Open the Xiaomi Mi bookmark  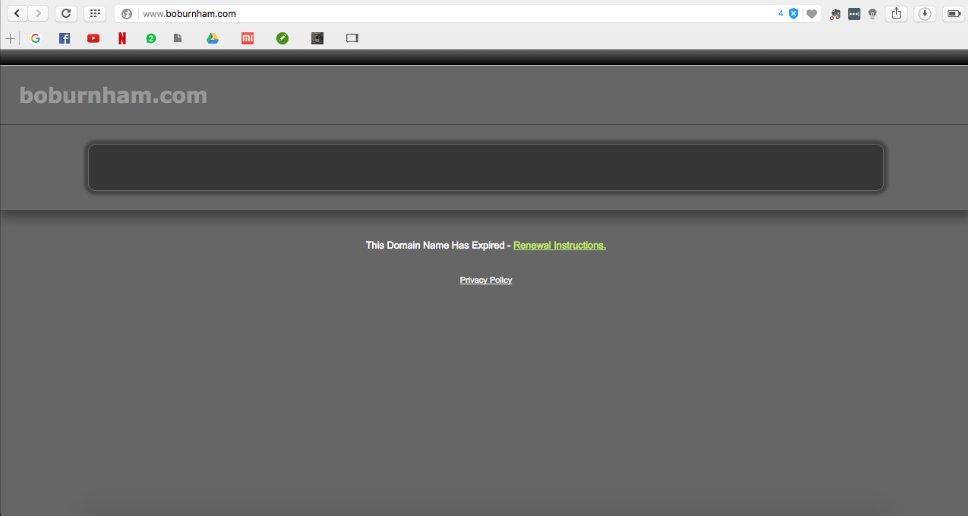(248, 38)
